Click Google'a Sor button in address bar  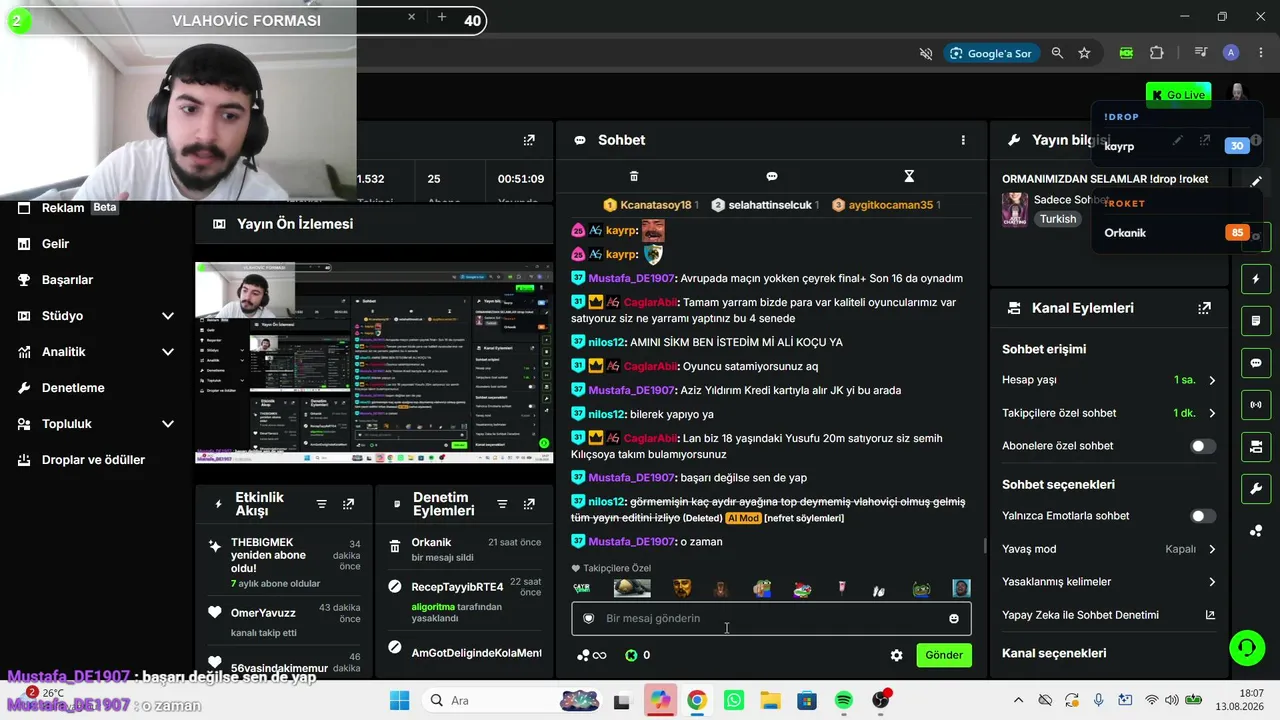pos(990,53)
